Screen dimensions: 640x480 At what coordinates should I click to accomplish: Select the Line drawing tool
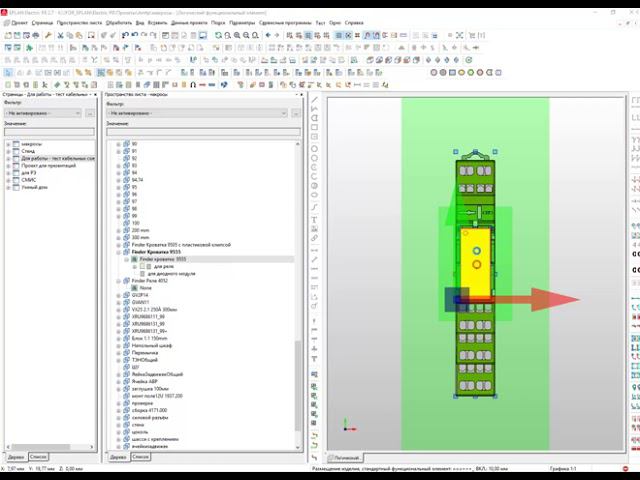[x=314, y=100]
